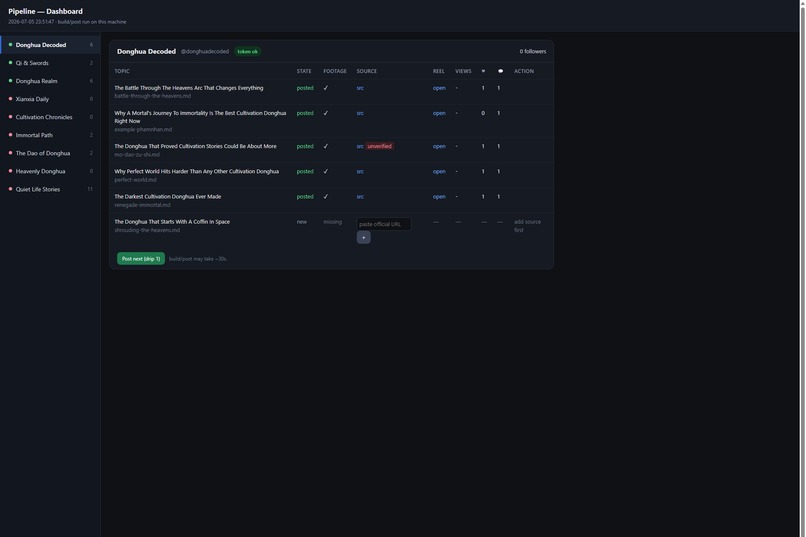The width and height of the screenshot is (806, 537).
Task: Click the VIEWS column header
Action: pyautogui.click(x=463, y=71)
